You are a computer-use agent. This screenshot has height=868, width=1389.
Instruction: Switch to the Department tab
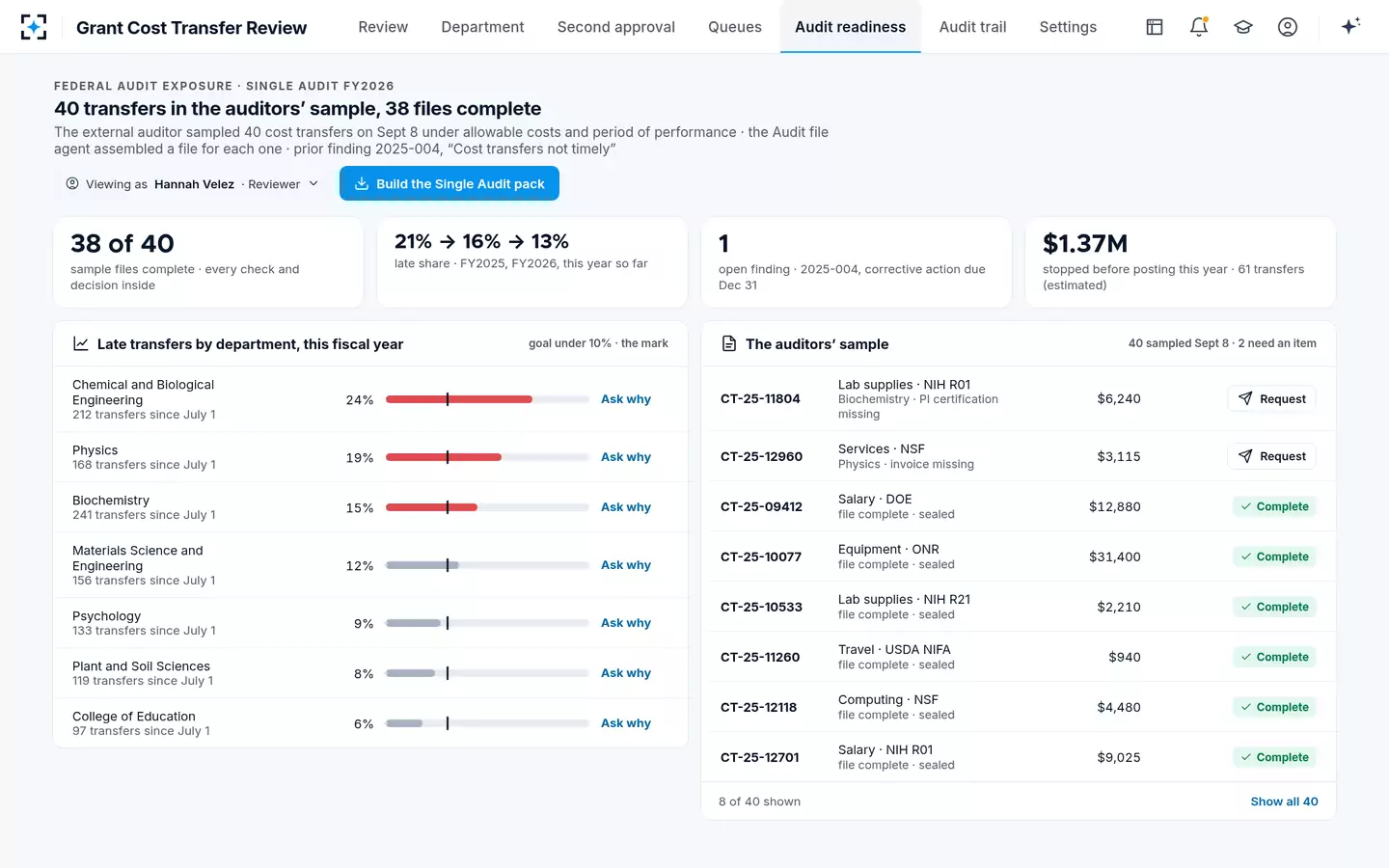click(x=482, y=27)
